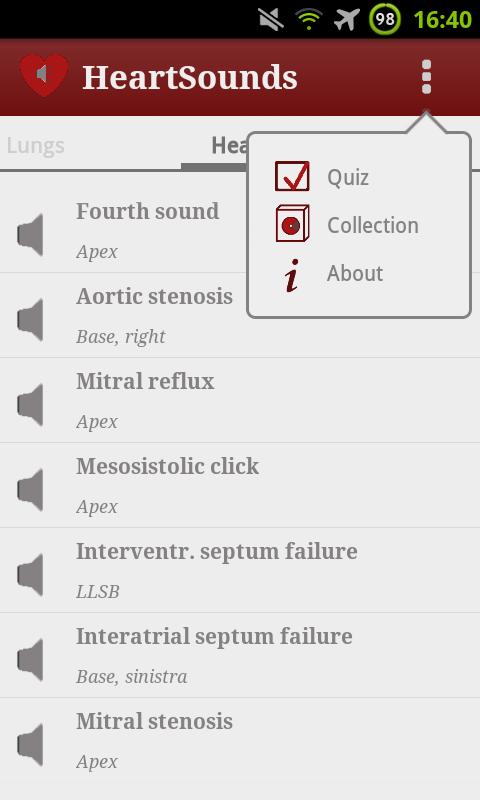Click the About info icon
The width and height of the screenshot is (480, 800).
tap(292, 275)
